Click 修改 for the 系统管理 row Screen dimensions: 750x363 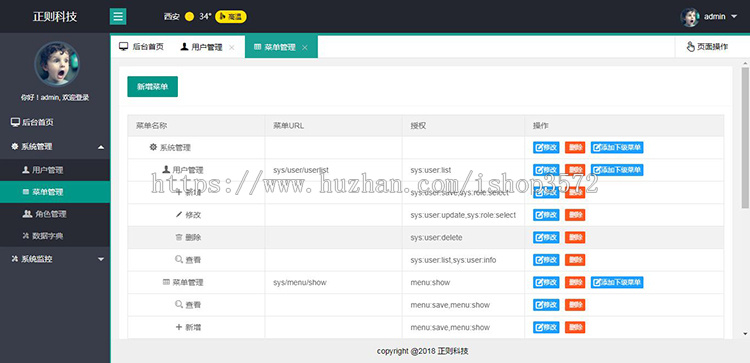point(546,147)
